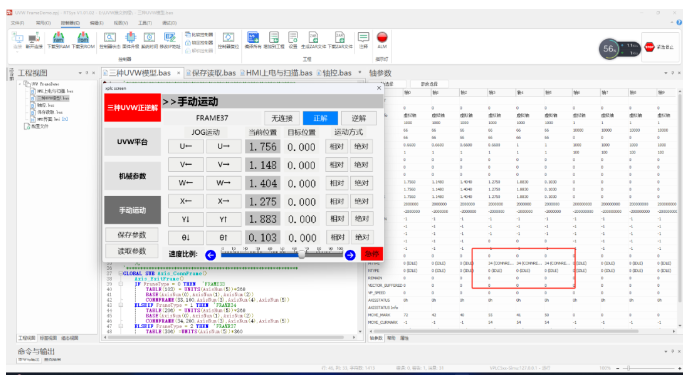Close the xplc screen dialog
The image size is (691, 383).
pos(379,88)
